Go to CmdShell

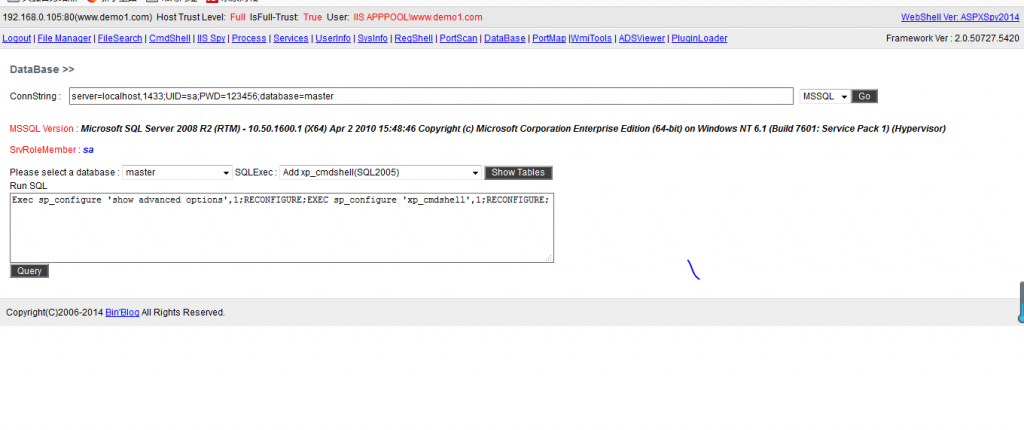[170, 39]
